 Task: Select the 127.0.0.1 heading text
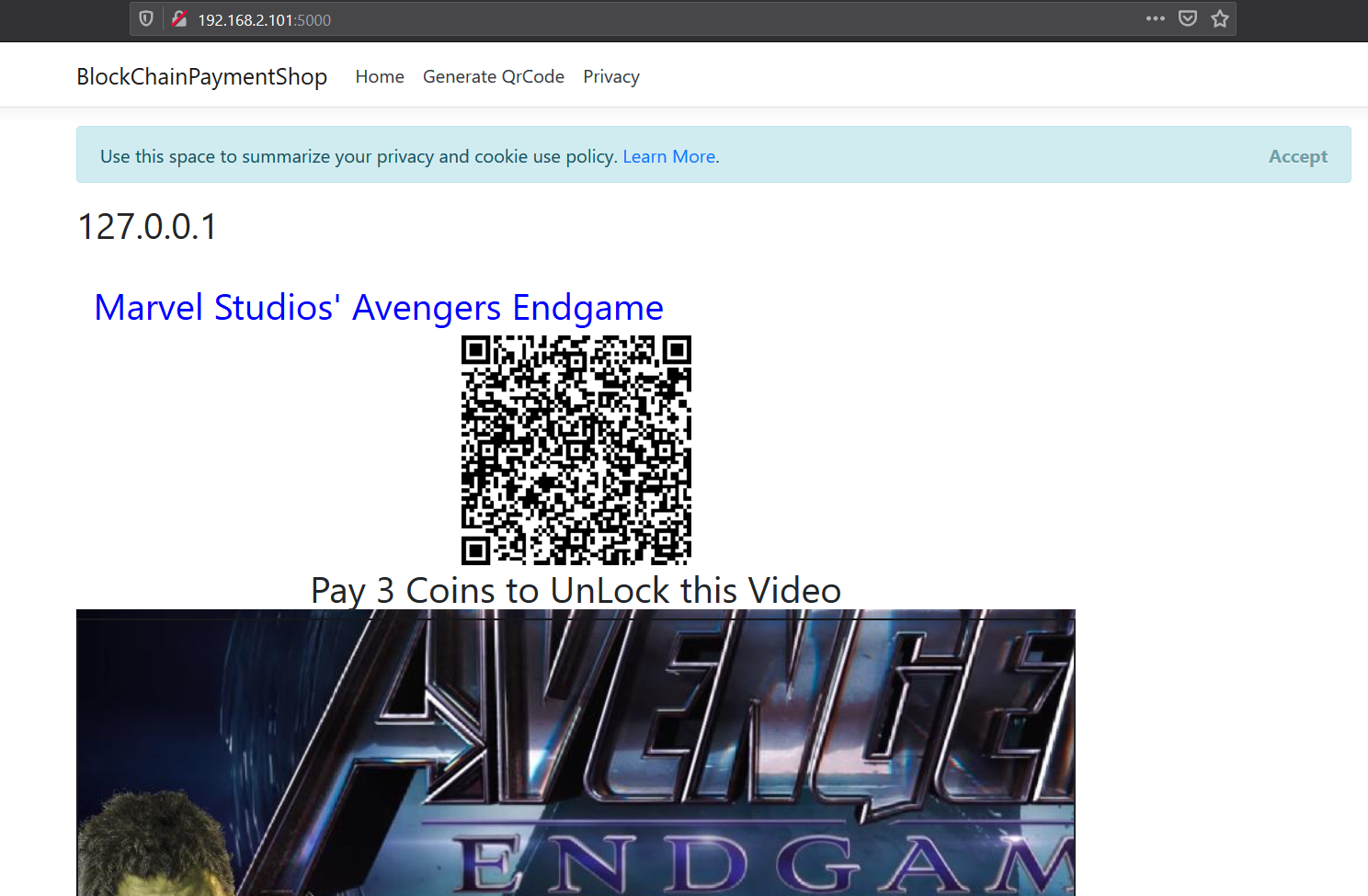[x=147, y=227]
